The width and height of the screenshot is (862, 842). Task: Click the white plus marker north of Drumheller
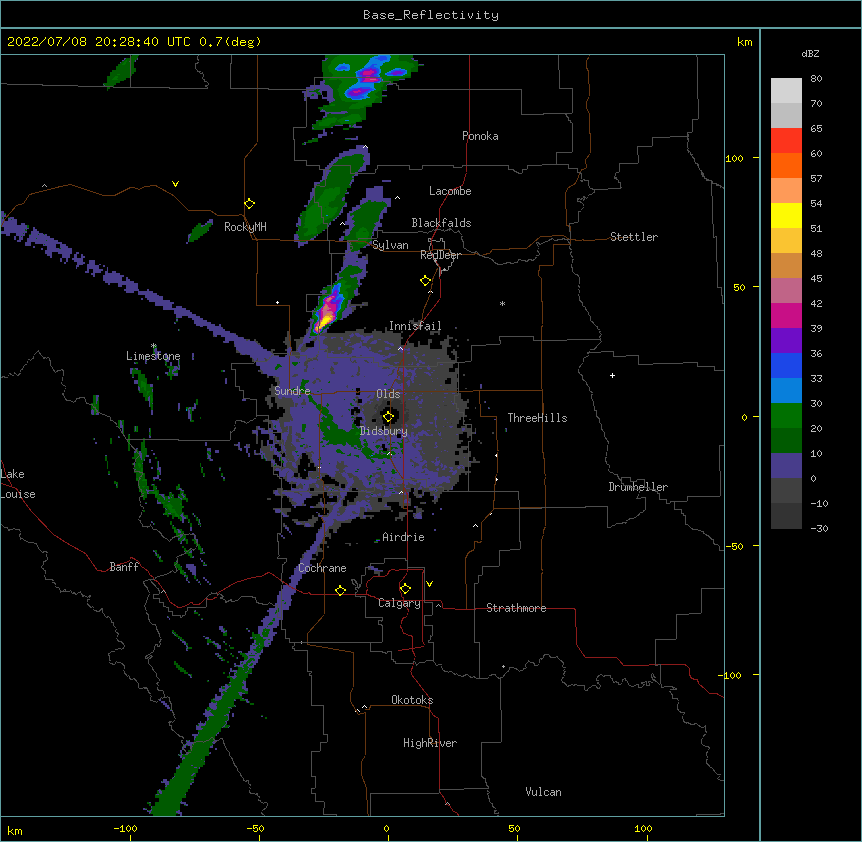(612, 375)
